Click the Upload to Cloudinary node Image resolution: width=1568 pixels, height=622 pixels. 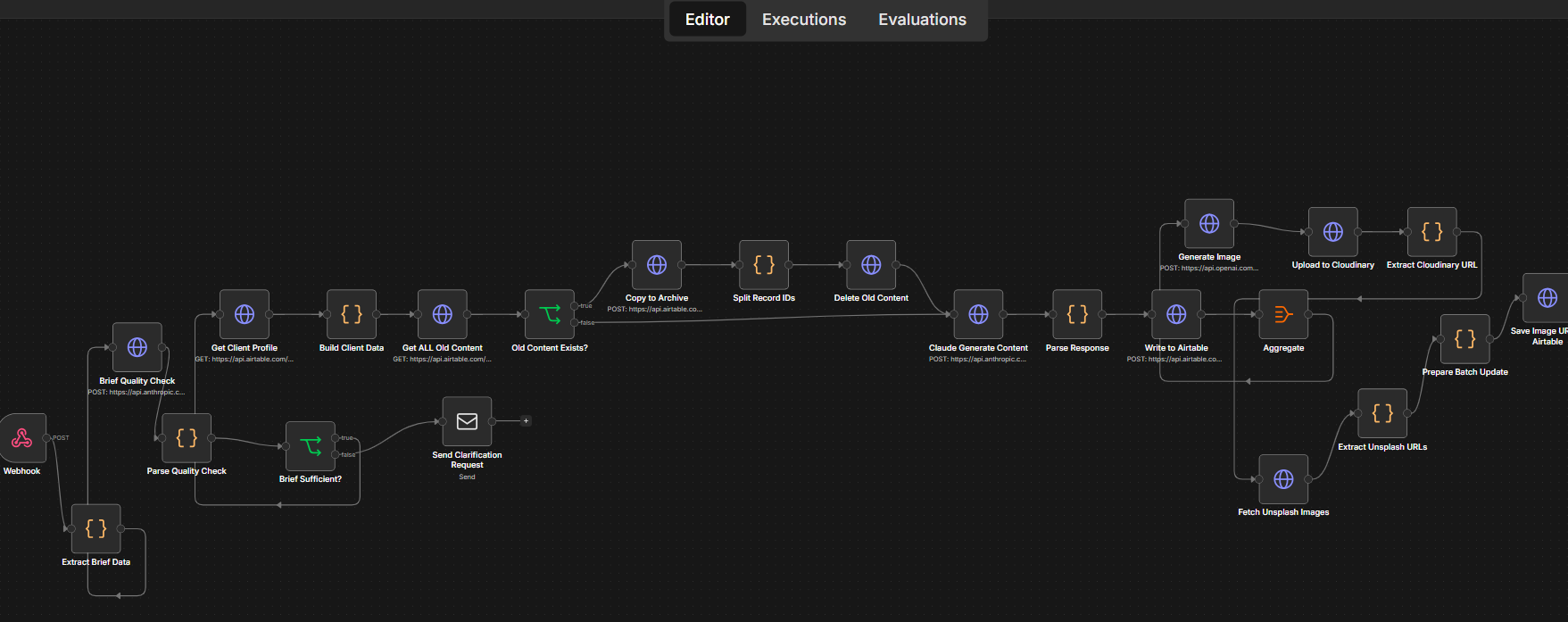coord(1333,232)
